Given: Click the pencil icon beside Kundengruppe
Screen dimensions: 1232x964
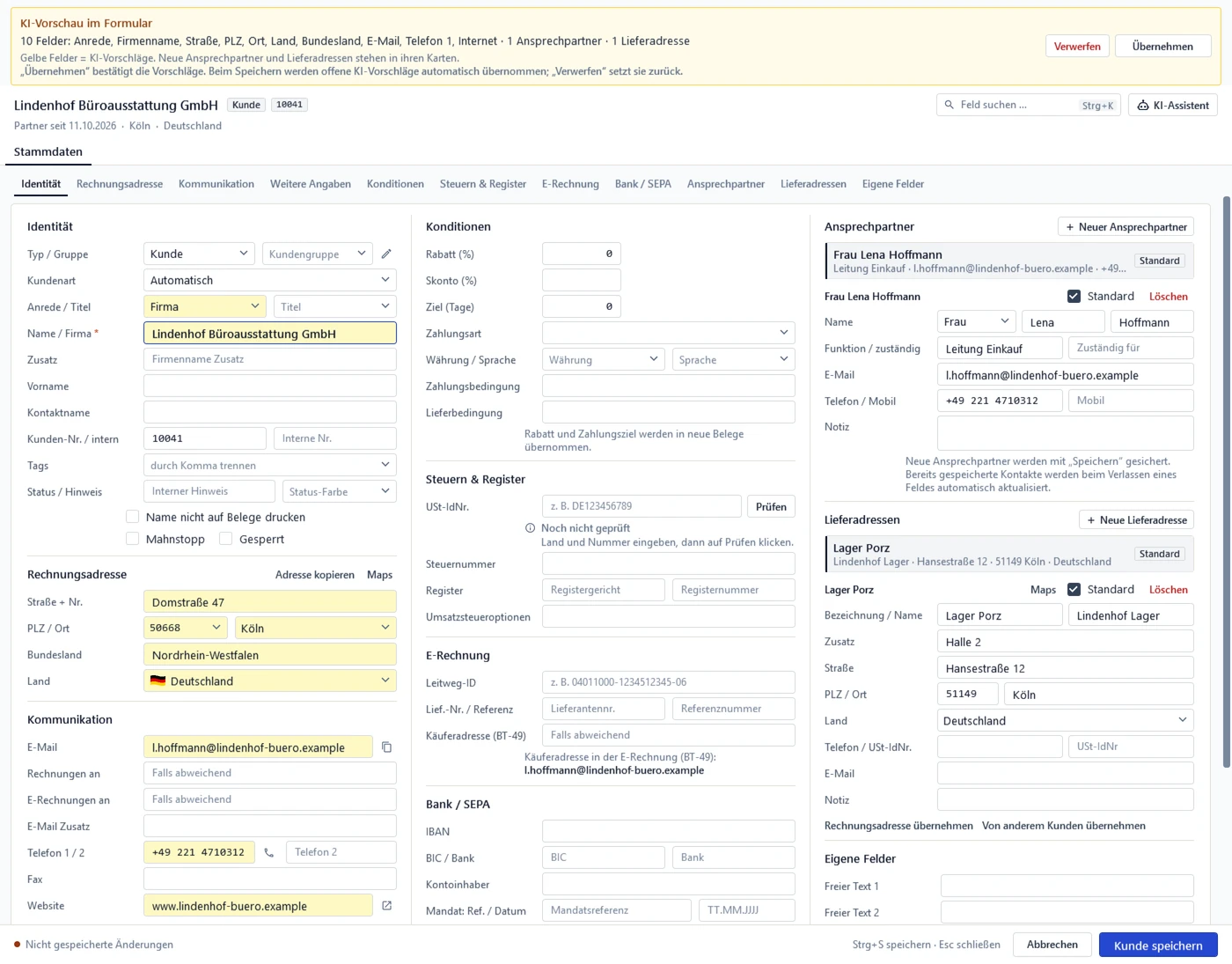Looking at the screenshot, I should click(x=386, y=254).
